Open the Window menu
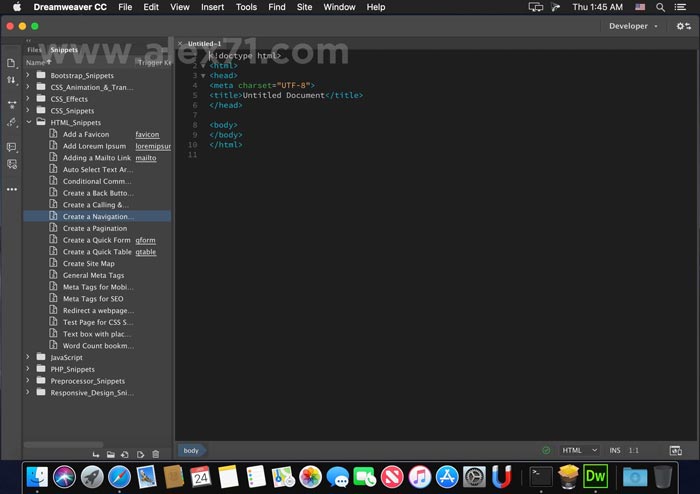 pos(339,7)
